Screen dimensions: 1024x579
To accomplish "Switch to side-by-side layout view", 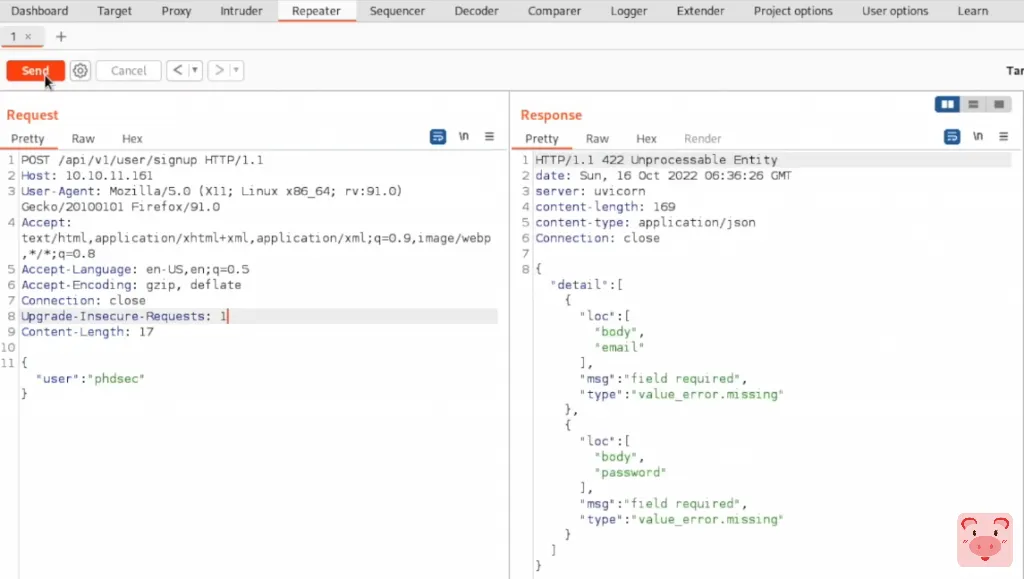I will (947, 105).
